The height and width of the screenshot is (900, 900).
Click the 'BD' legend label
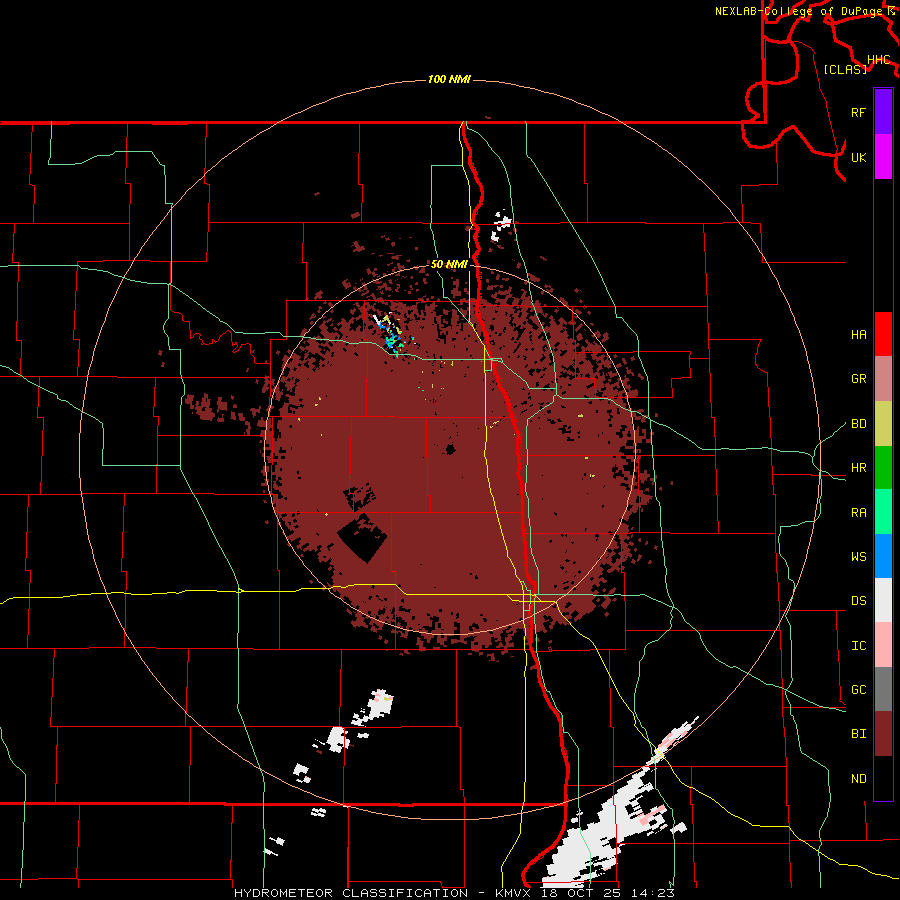click(858, 424)
